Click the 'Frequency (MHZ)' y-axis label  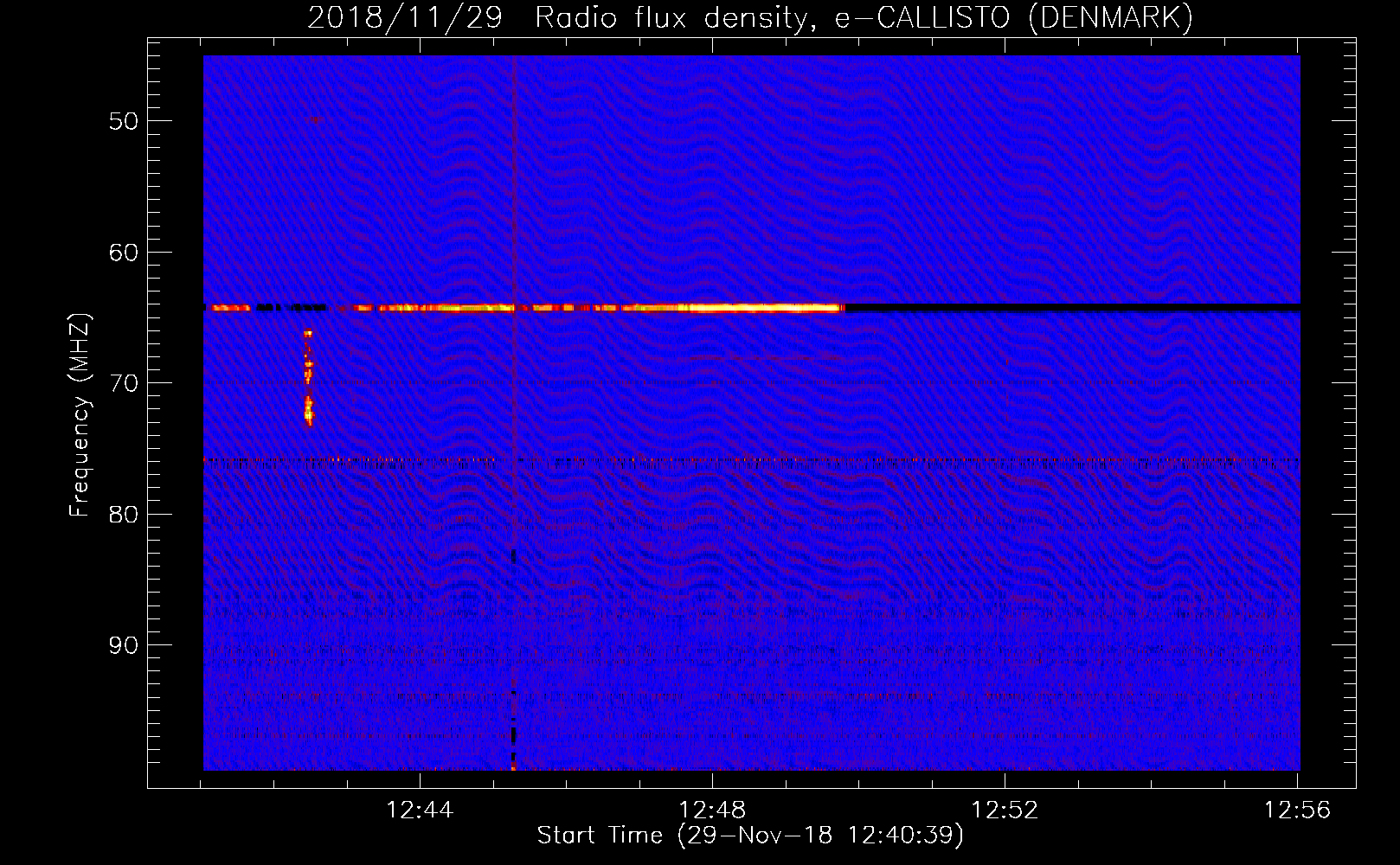[80, 415]
